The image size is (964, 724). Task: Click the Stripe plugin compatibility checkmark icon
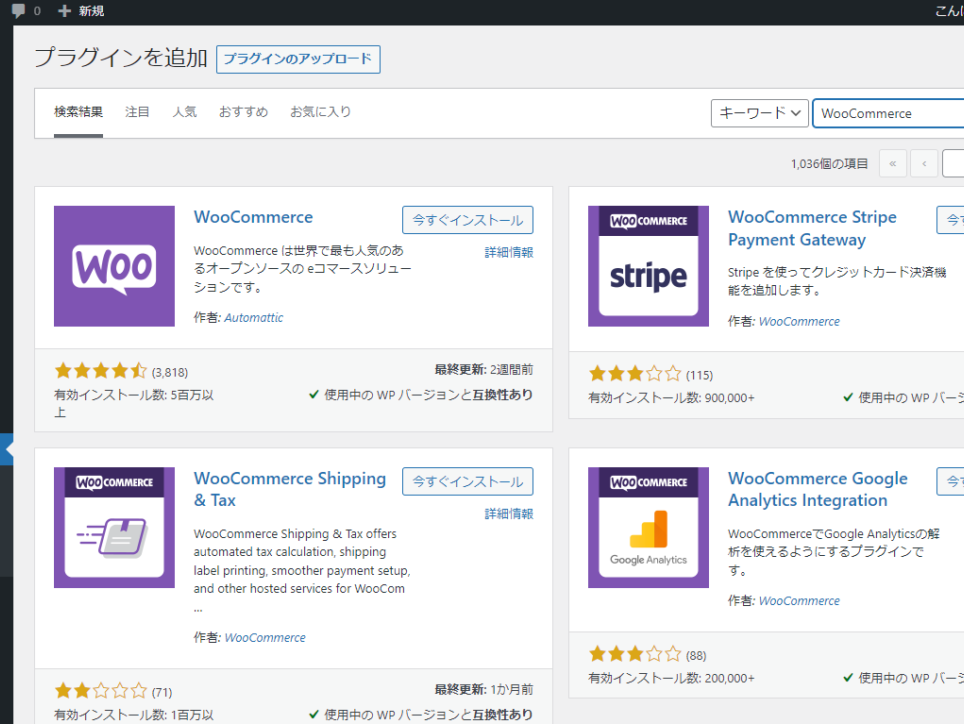pos(848,398)
